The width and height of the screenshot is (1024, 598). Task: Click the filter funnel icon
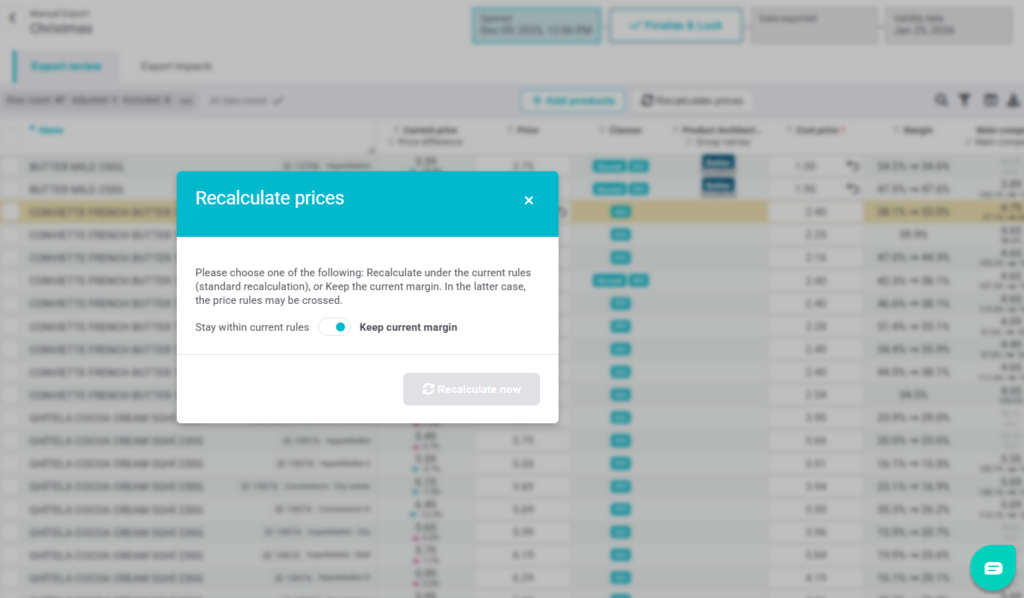pos(965,100)
